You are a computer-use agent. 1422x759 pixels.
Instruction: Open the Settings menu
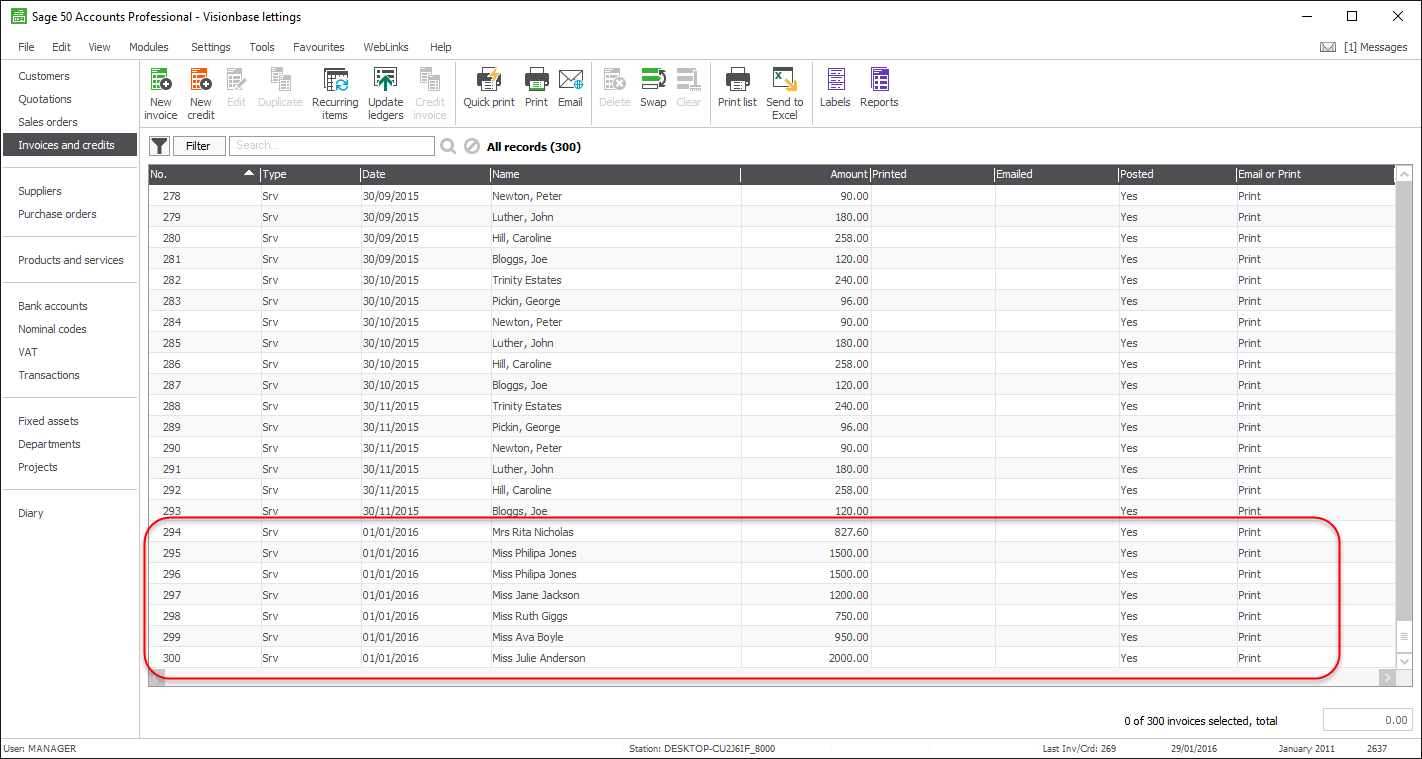click(x=211, y=47)
